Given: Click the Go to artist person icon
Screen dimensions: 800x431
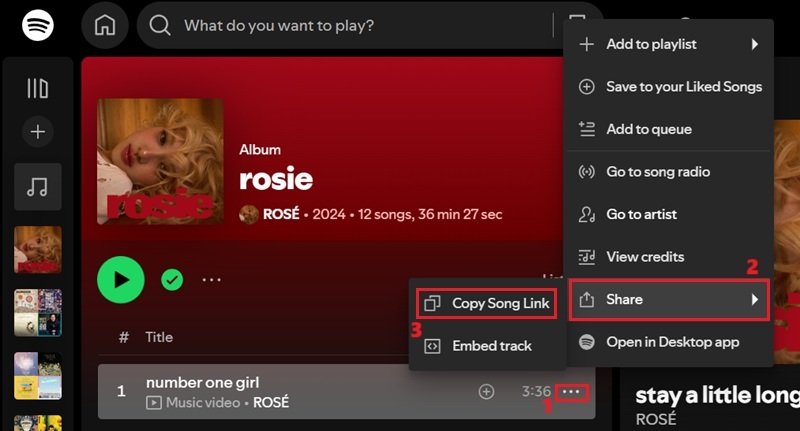Looking at the screenshot, I should [587, 214].
